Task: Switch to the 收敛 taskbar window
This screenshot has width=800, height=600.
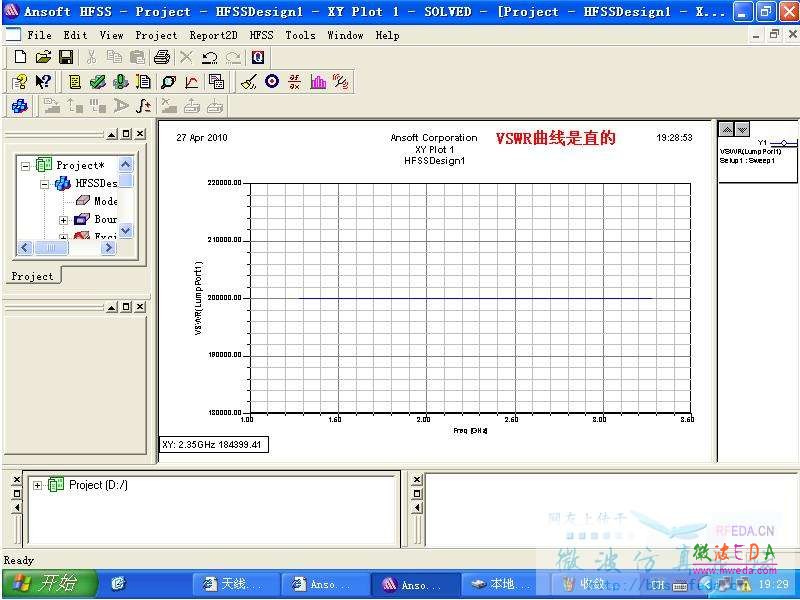Action: tap(592, 584)
